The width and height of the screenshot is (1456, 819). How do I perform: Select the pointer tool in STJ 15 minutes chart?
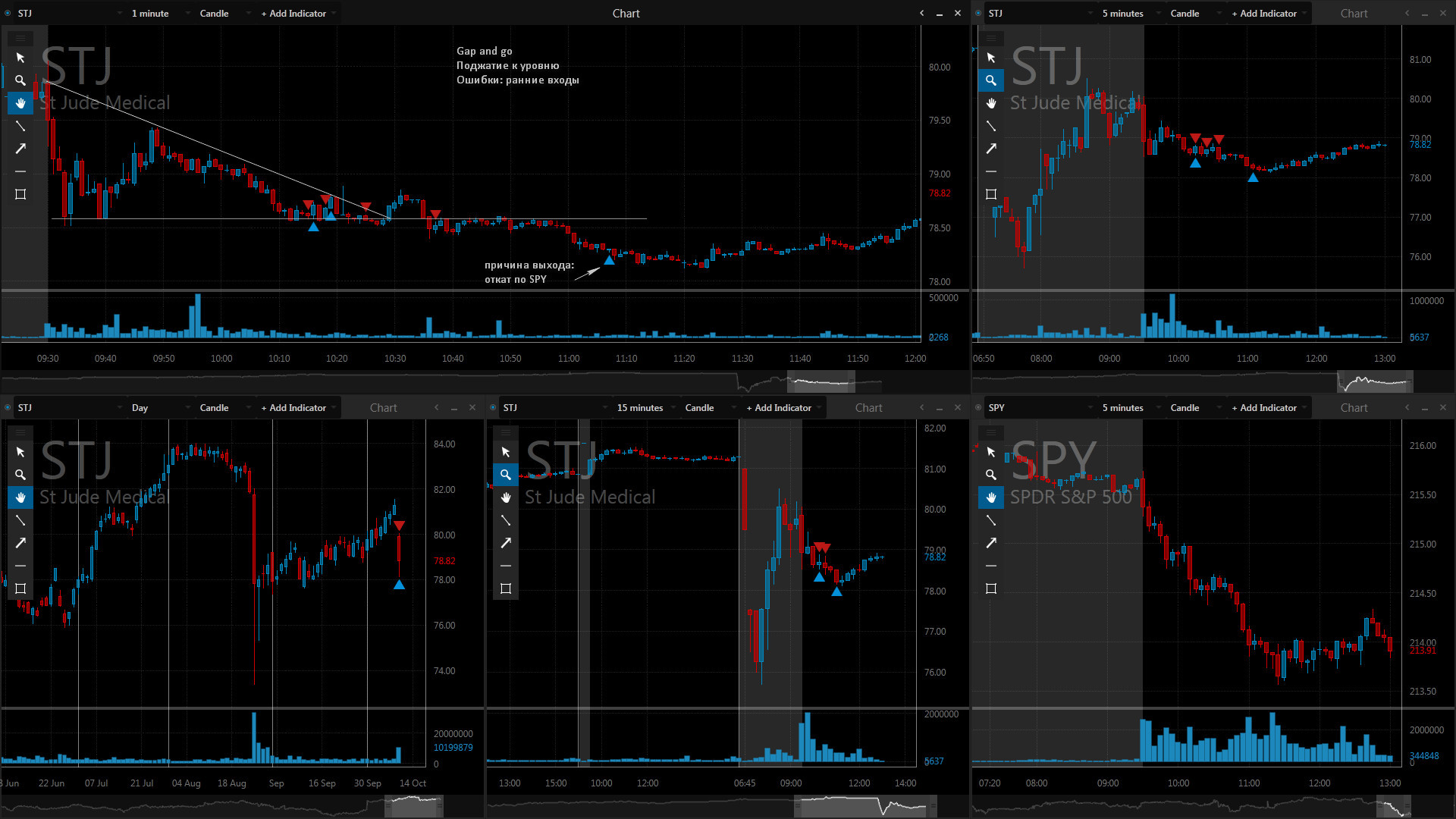(x=506, y=452)
